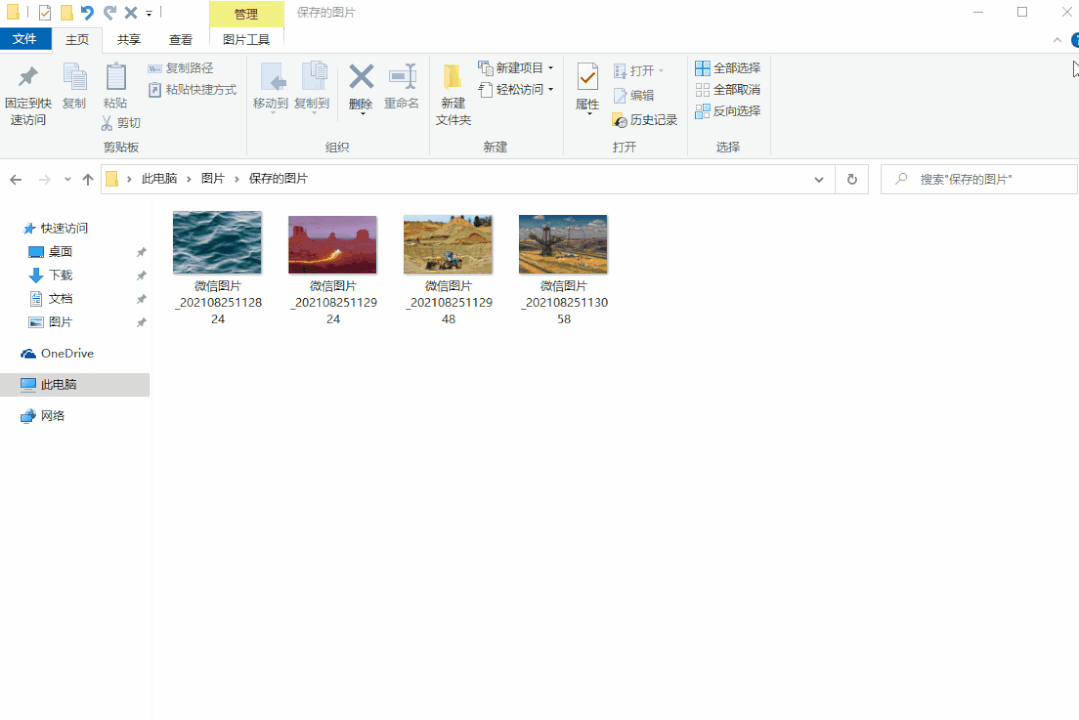
Task: Switch to the View (查看) tab
Action: tap(181, 40)
